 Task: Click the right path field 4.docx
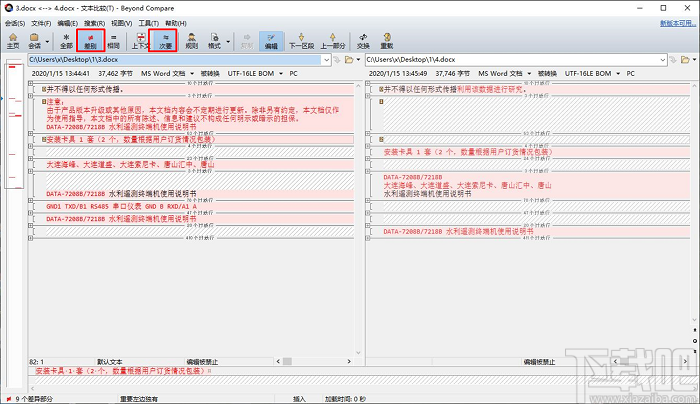pyautogui.click(x=512, y=60)
